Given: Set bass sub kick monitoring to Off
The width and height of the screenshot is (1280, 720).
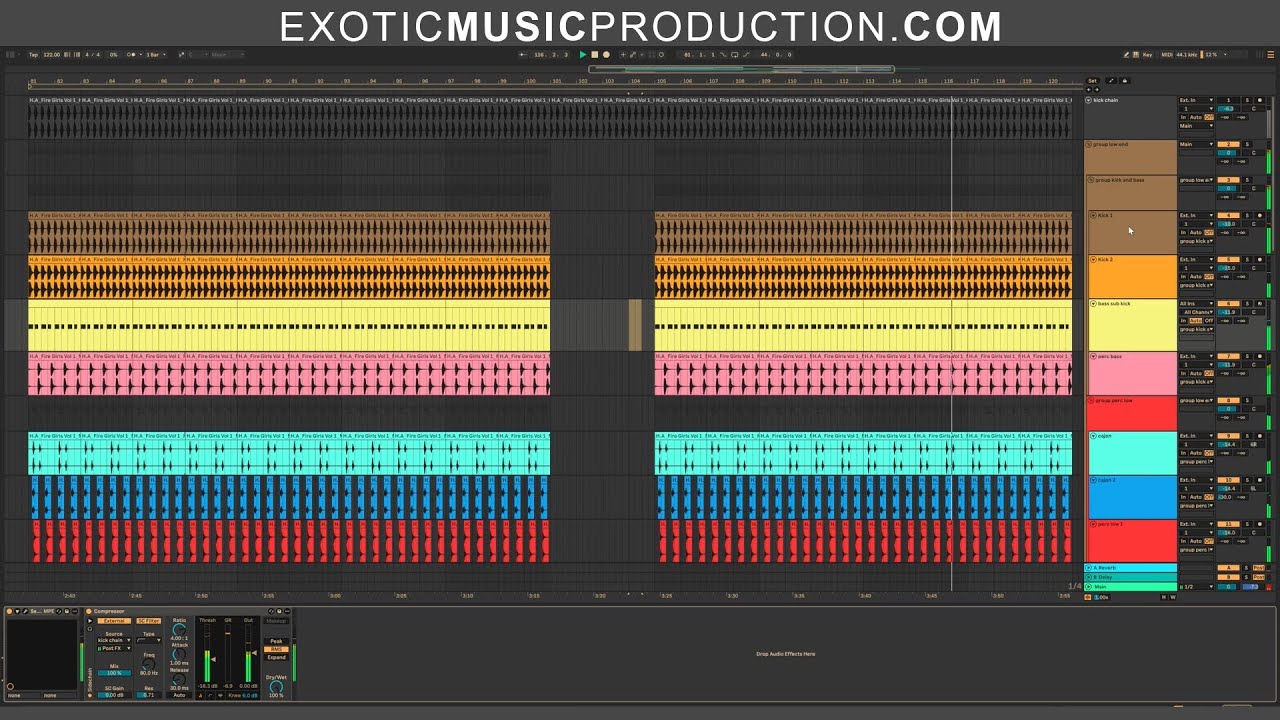Looking at the screenshot, I should pyautogui.click(x=1209, y=320).
